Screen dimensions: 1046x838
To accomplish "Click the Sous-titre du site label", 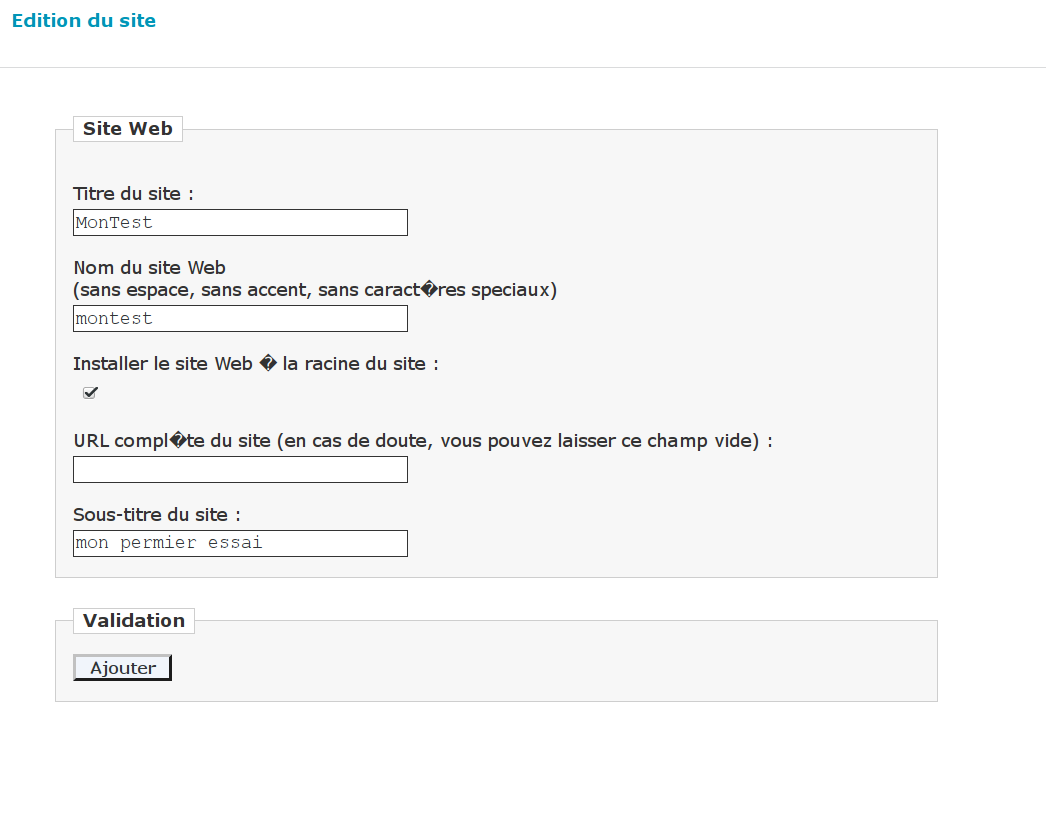I will click(x=157, y=515).
